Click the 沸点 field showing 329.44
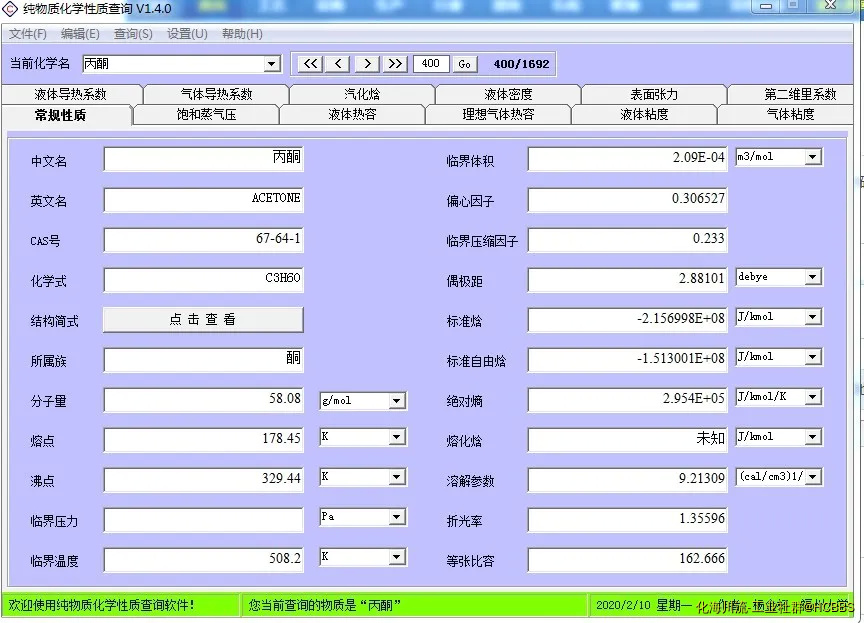This screenshot has width=864, height=623. [x=203, y=479]
